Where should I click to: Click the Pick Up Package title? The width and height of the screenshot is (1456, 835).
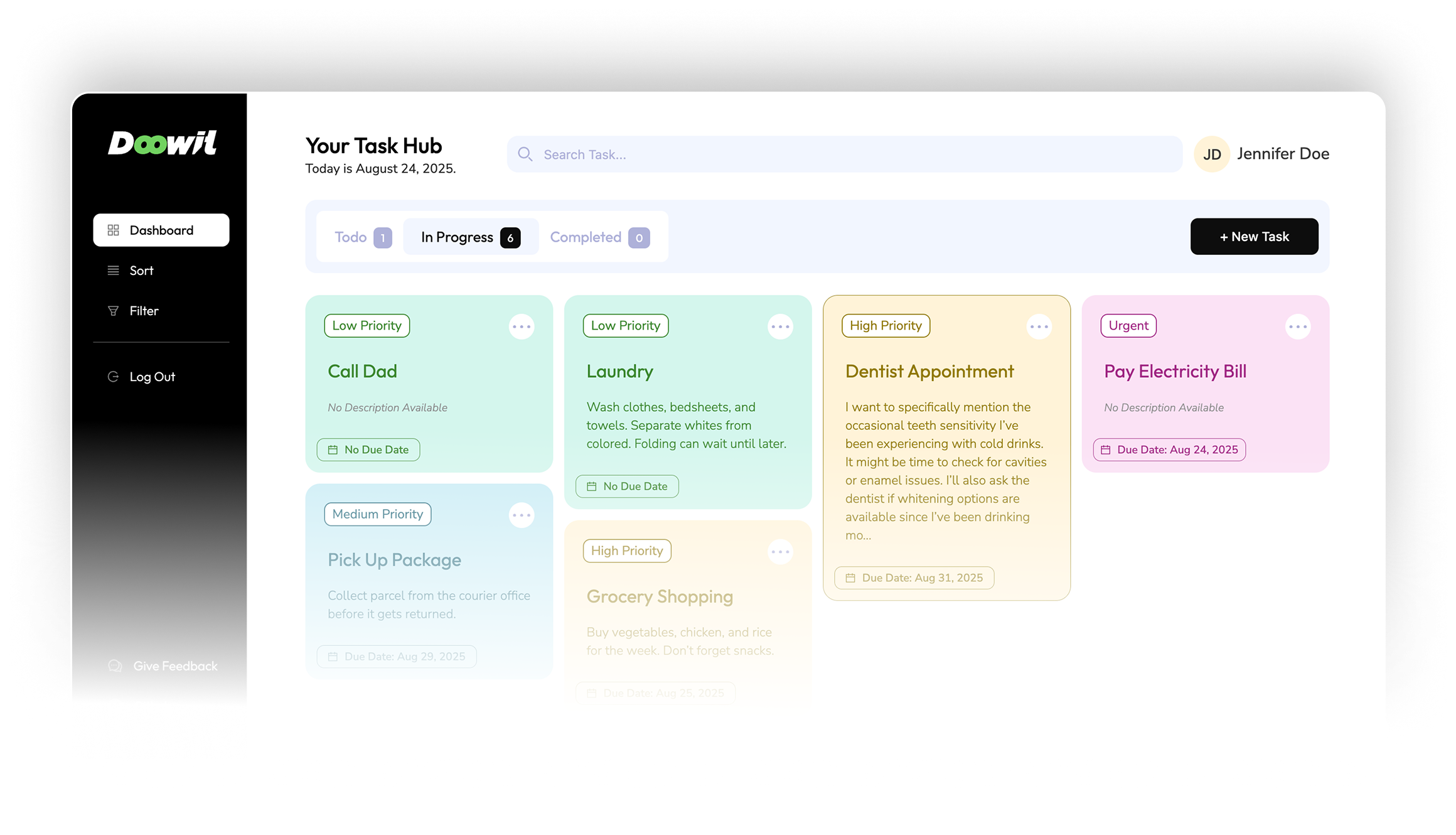pos(394,559)
